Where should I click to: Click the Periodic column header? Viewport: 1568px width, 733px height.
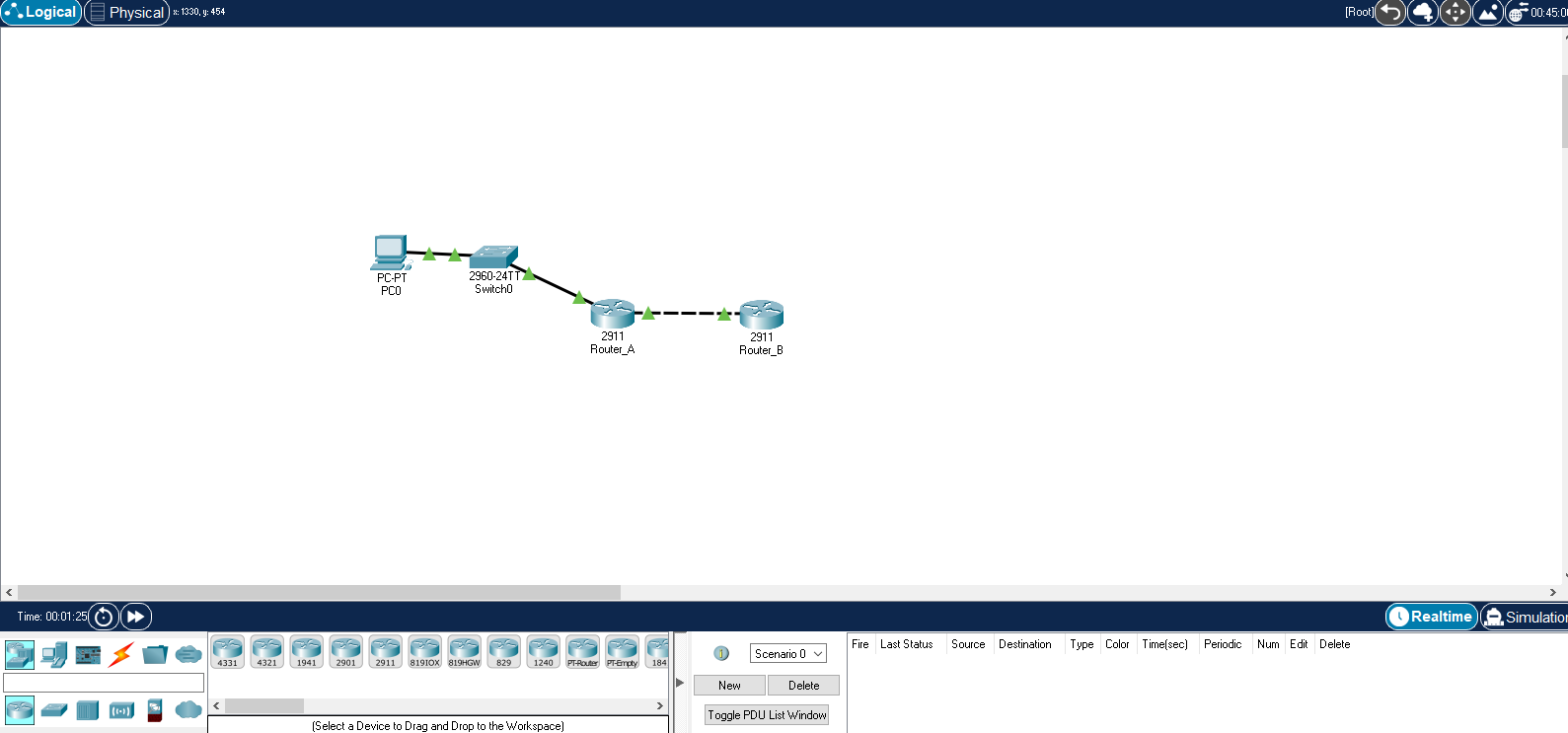(x=1223, y=644)
